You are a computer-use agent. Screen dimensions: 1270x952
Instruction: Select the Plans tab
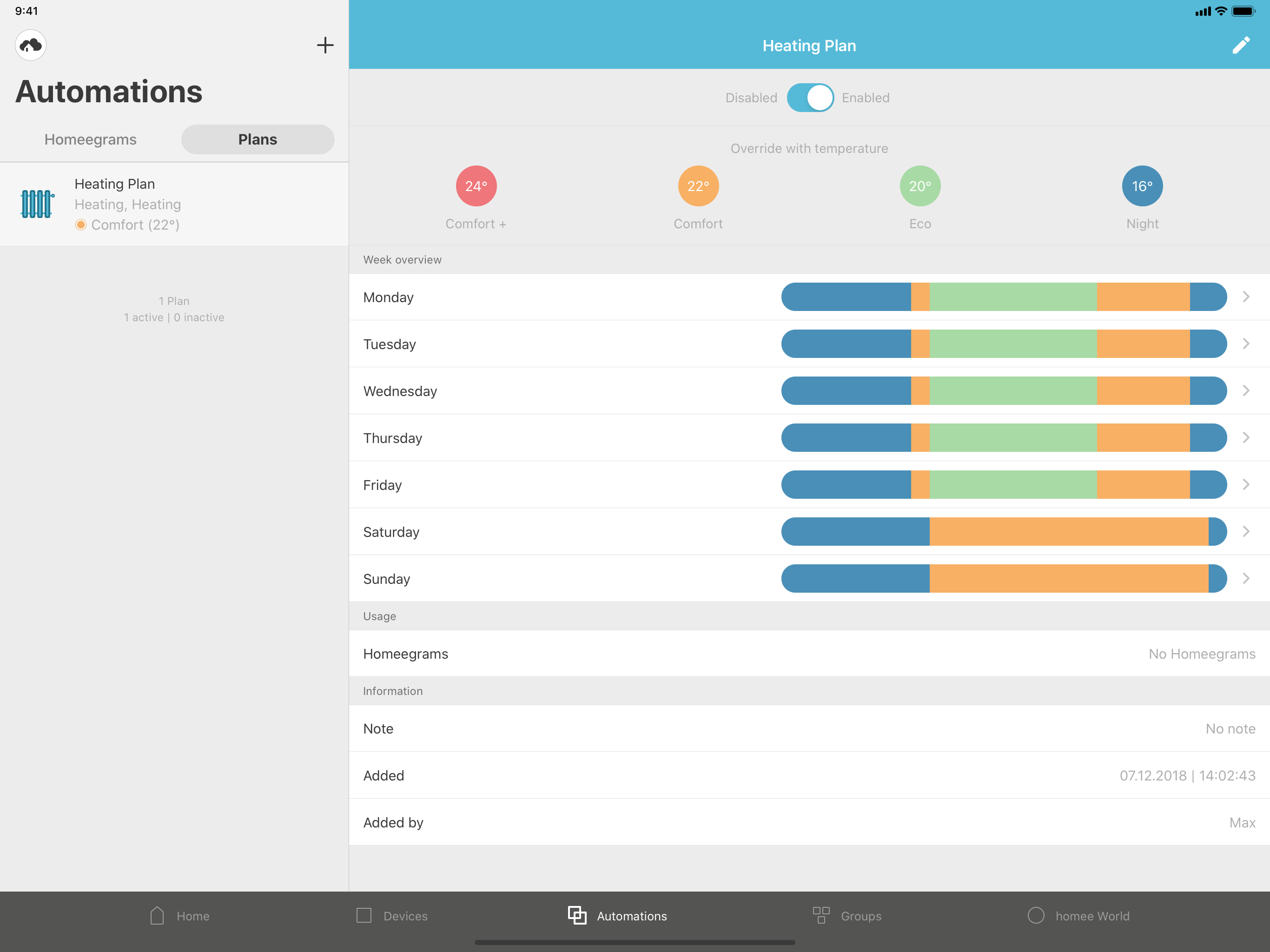point(257,139)
